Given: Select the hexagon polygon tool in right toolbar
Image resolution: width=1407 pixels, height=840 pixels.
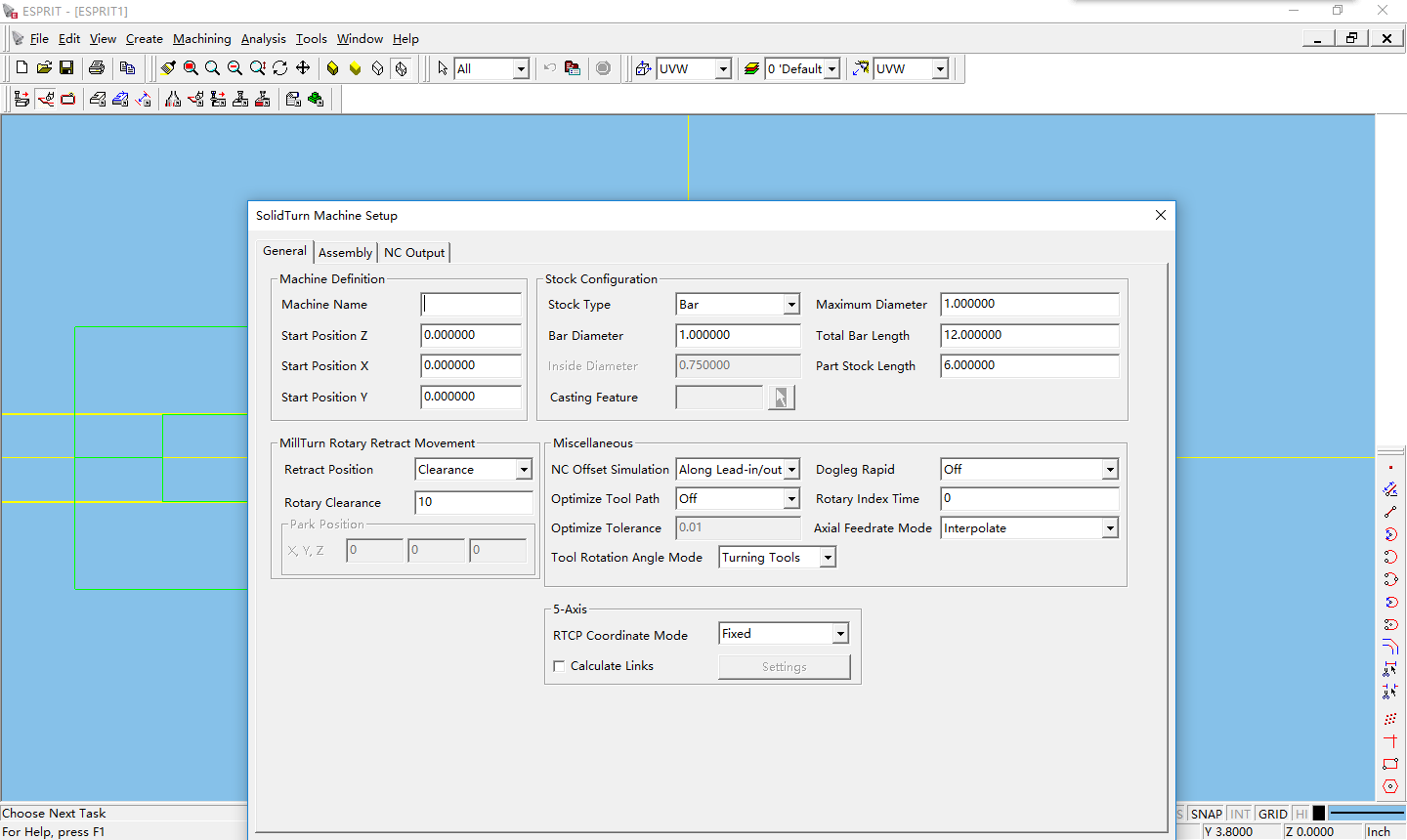Looking at the screenshot, I should point(1390,786).
